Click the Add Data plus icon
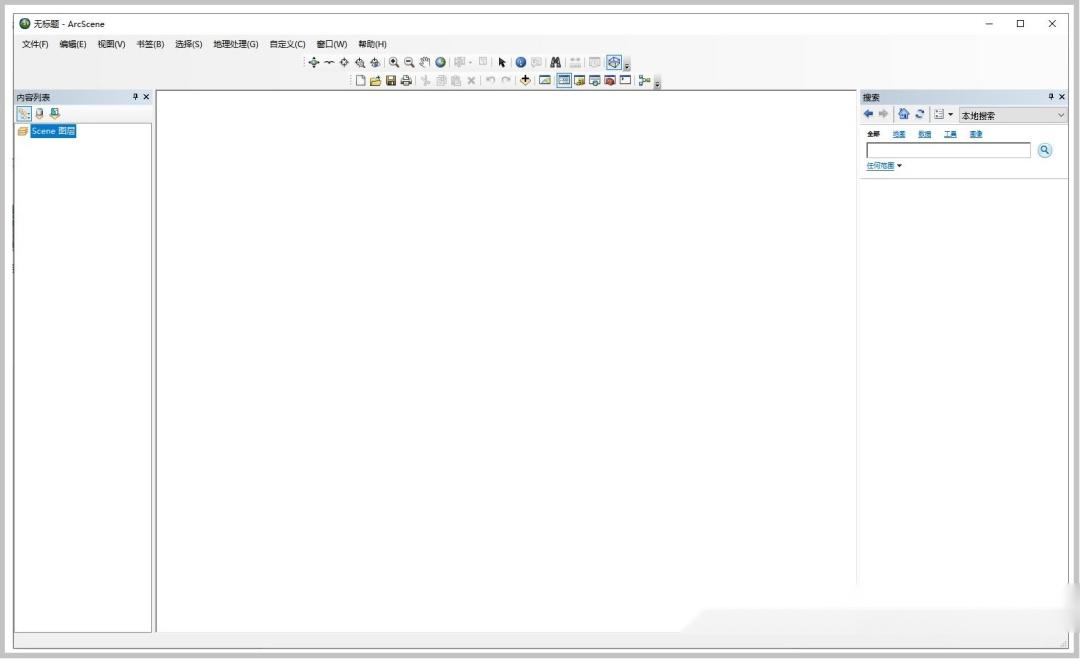Image resolution: width=1080 pixels, height=659 pixels. click(x=526, y=81)
